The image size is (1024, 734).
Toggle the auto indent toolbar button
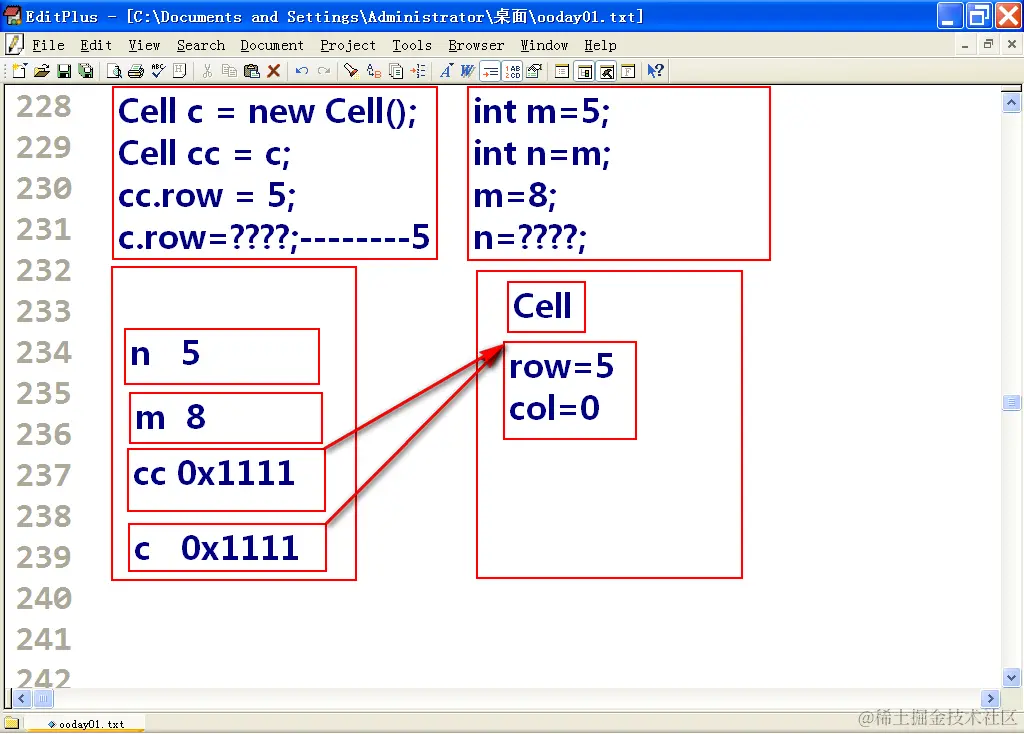tap(490, 71)
